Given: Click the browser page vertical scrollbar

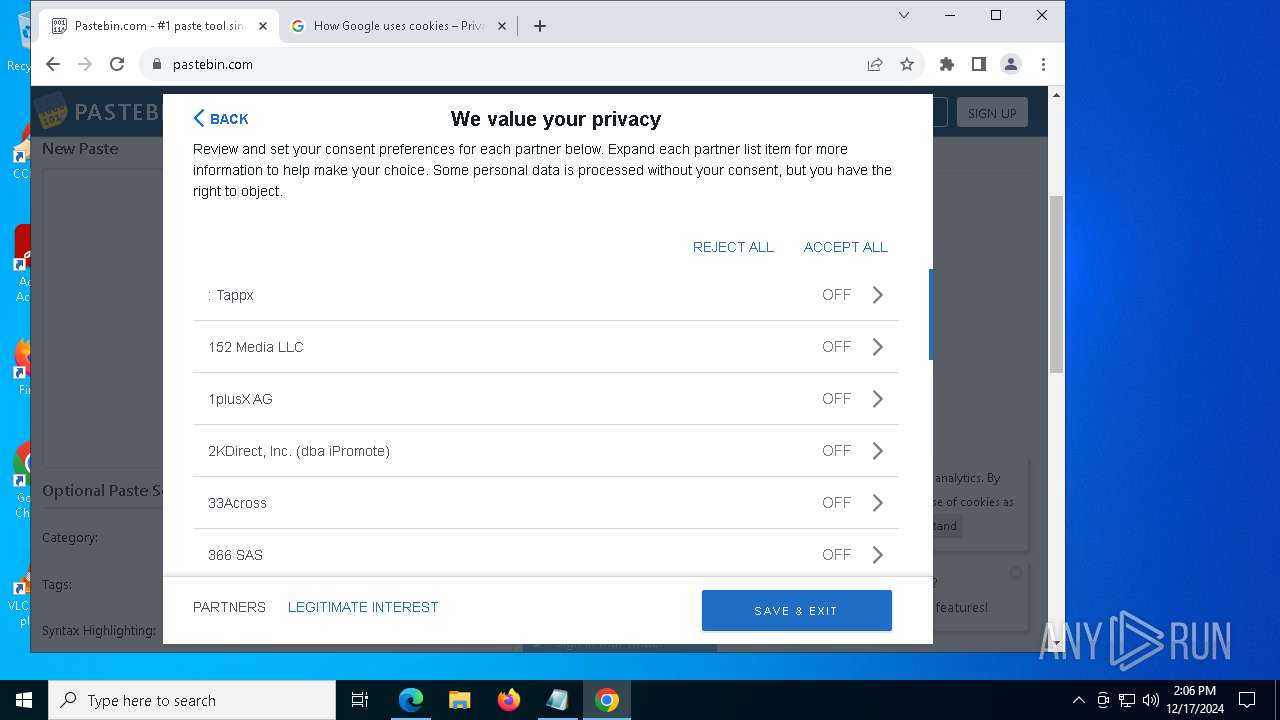Looking at the screenshot, I should (x=1056, y=285).
